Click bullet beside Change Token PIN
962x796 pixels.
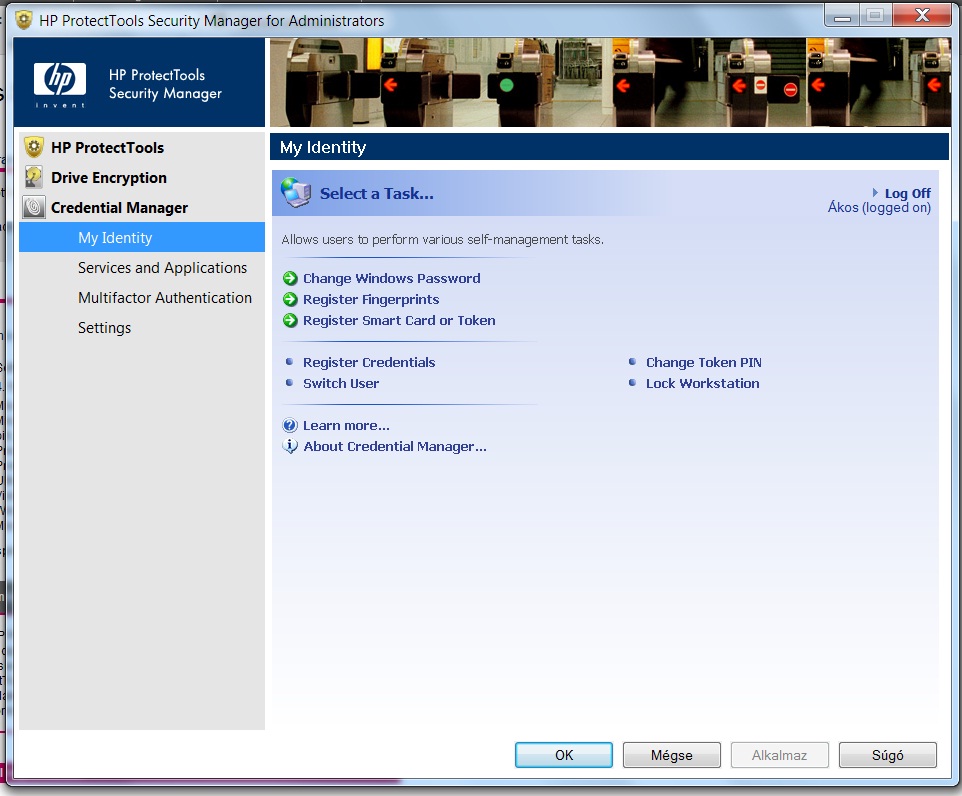click(x=633, y=362)
